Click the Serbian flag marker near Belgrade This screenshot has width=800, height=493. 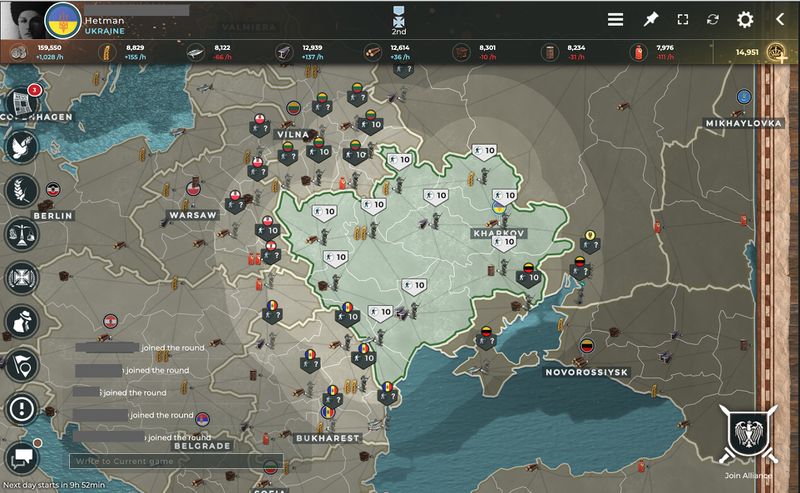pos(203,420)
